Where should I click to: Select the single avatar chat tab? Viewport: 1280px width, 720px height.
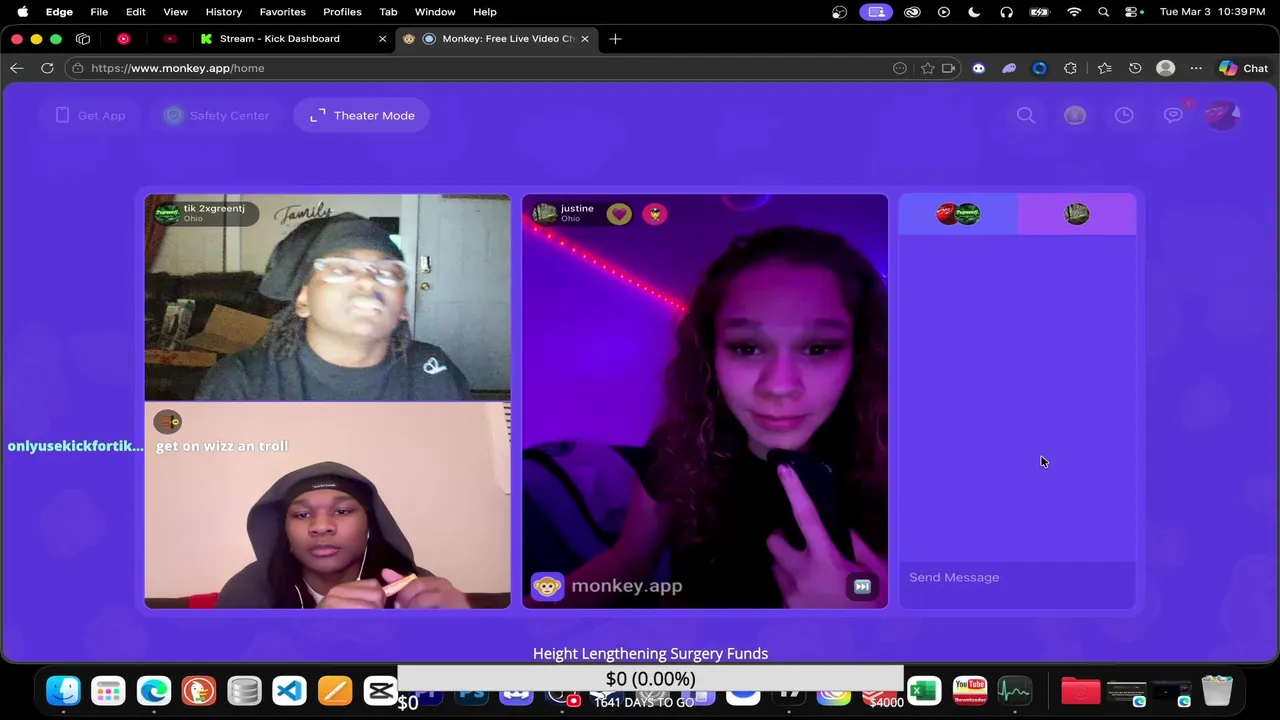coord(1076,214)
